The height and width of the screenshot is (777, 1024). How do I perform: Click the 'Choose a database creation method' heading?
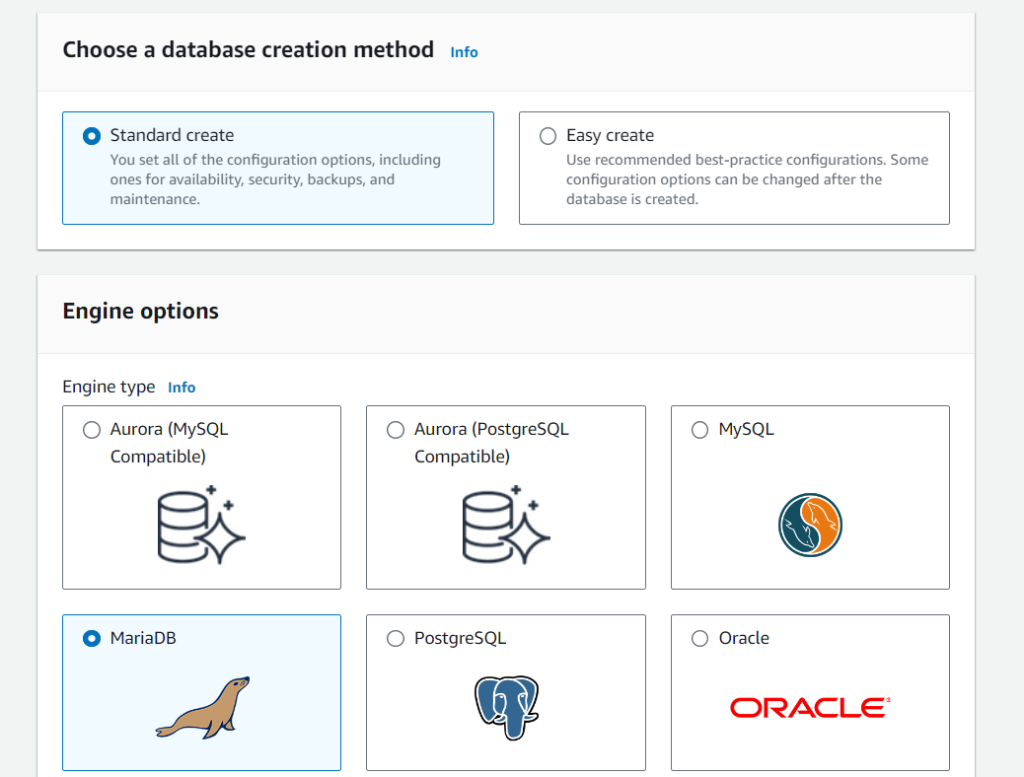click(x=248, y=50)
